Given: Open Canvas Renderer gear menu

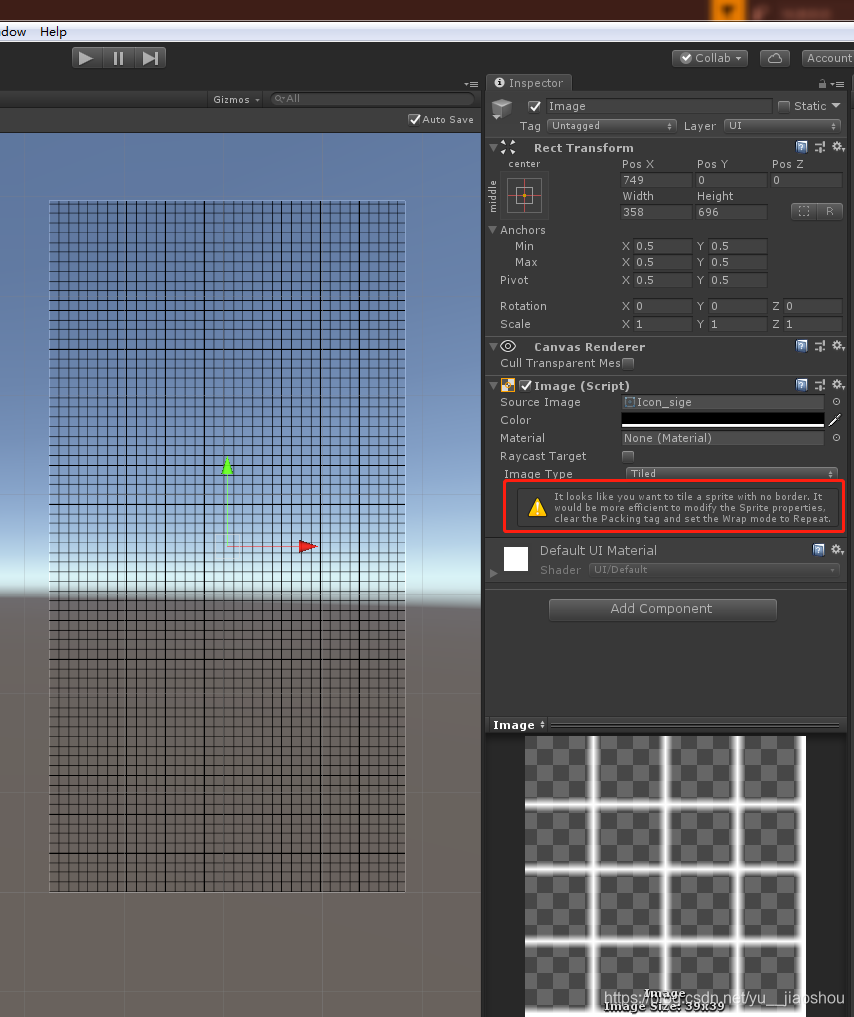Looking at the screenshot, I should coord(838,346).
